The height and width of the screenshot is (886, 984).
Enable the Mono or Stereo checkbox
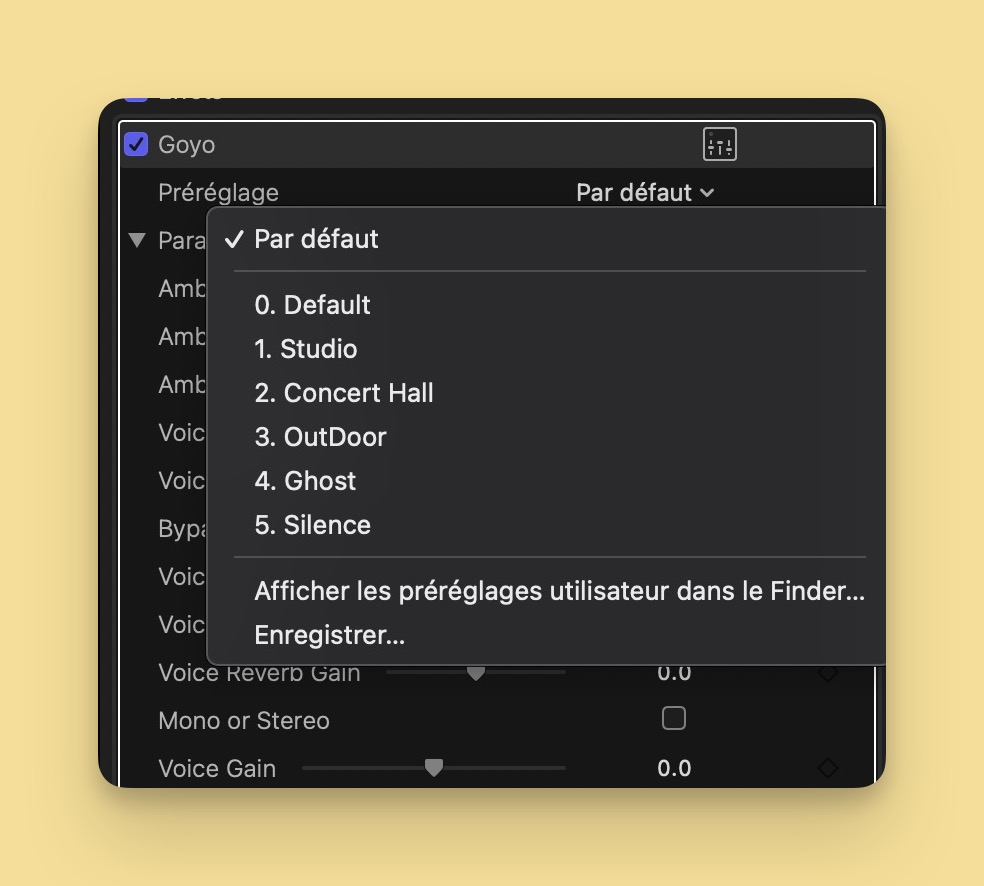click(x=674, y=718)
